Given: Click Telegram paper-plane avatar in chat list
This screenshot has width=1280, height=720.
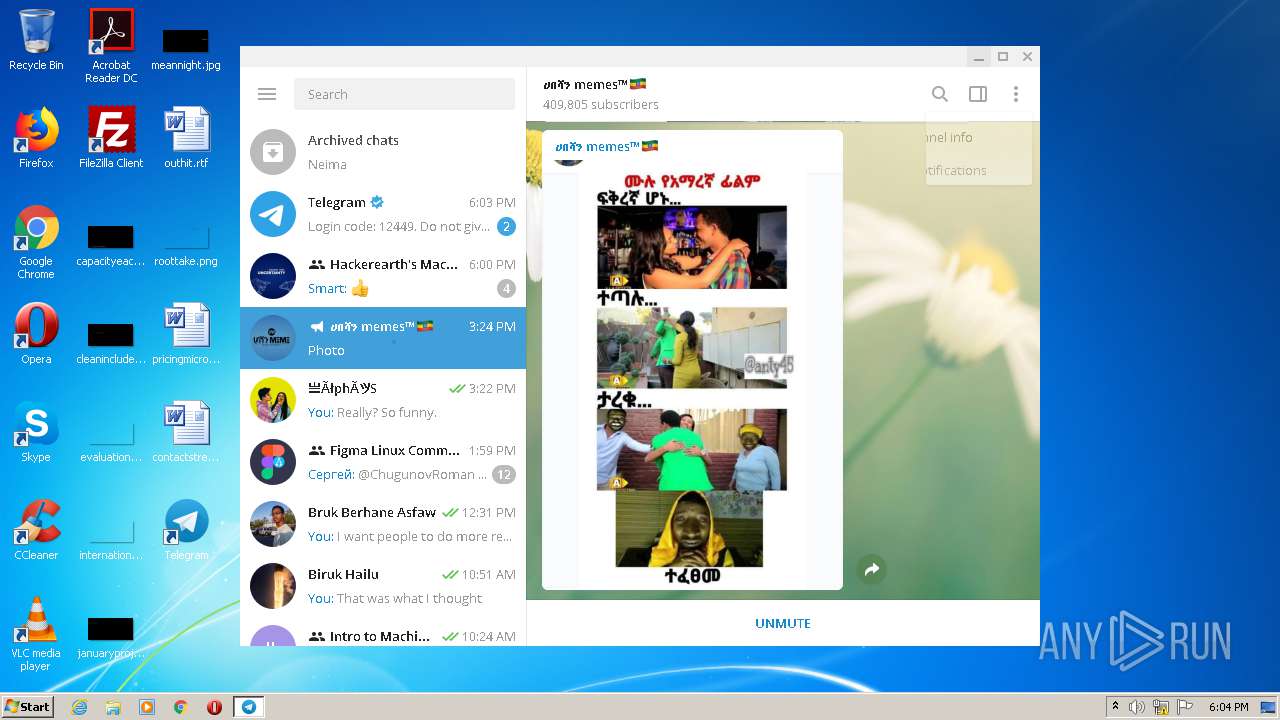Looking at the screenshot, I should tap(273, 214).
